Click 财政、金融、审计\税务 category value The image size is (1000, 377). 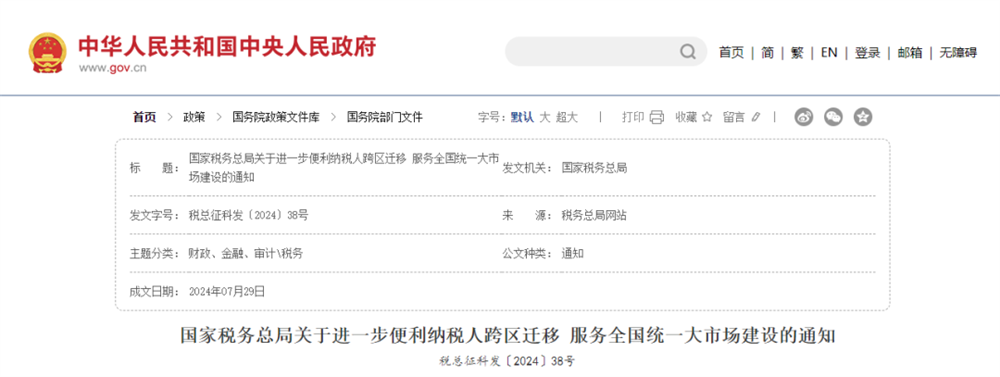coord(246,254)
